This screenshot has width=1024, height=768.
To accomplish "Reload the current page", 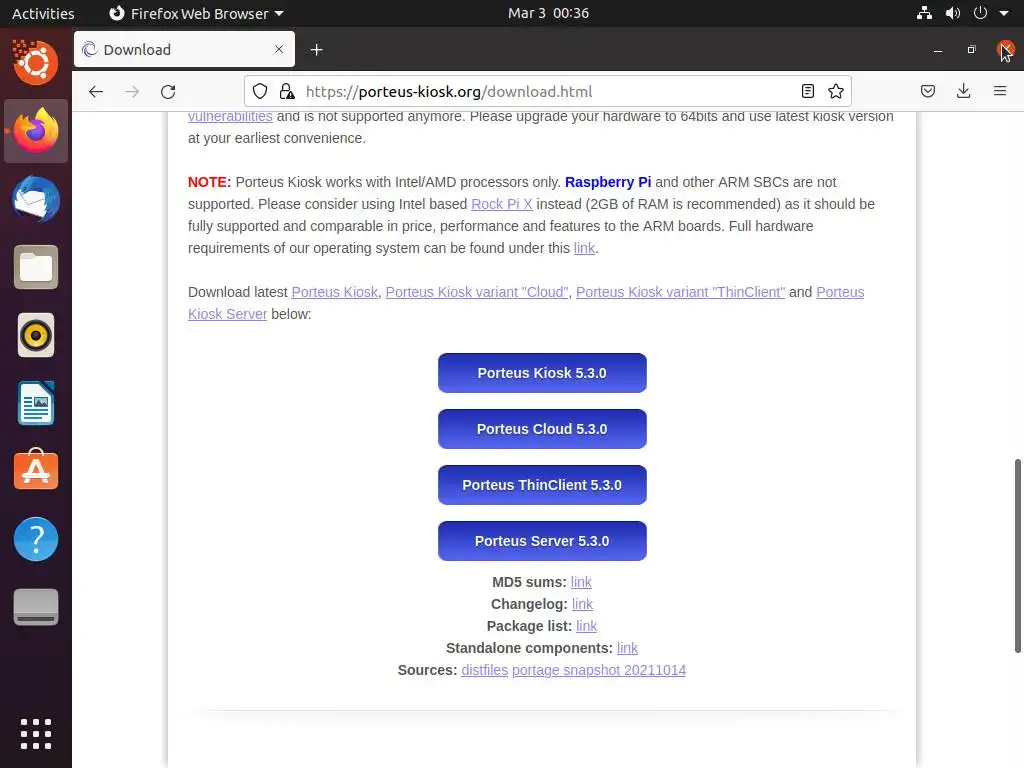I will point(168,91).
